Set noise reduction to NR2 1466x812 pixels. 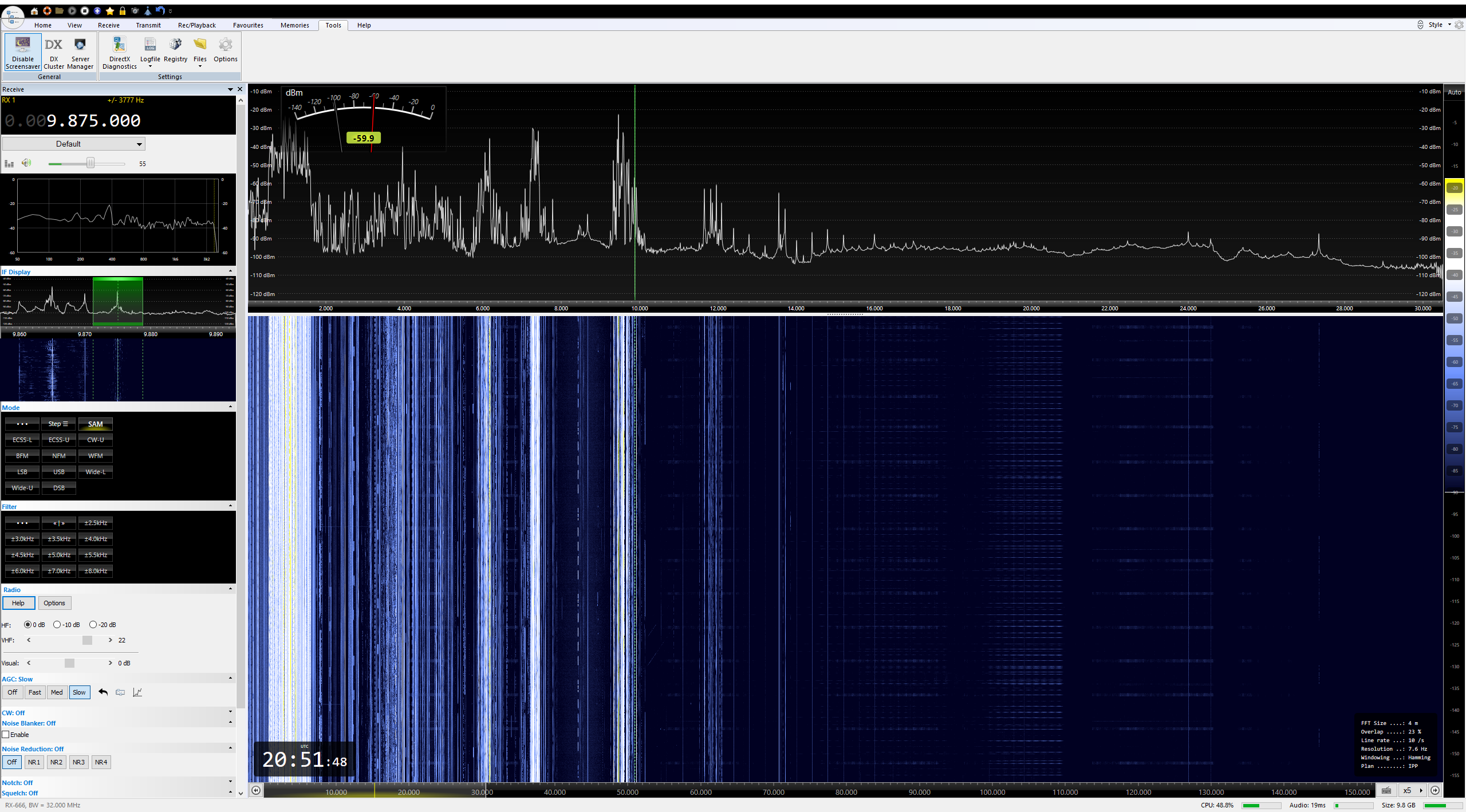56,762
